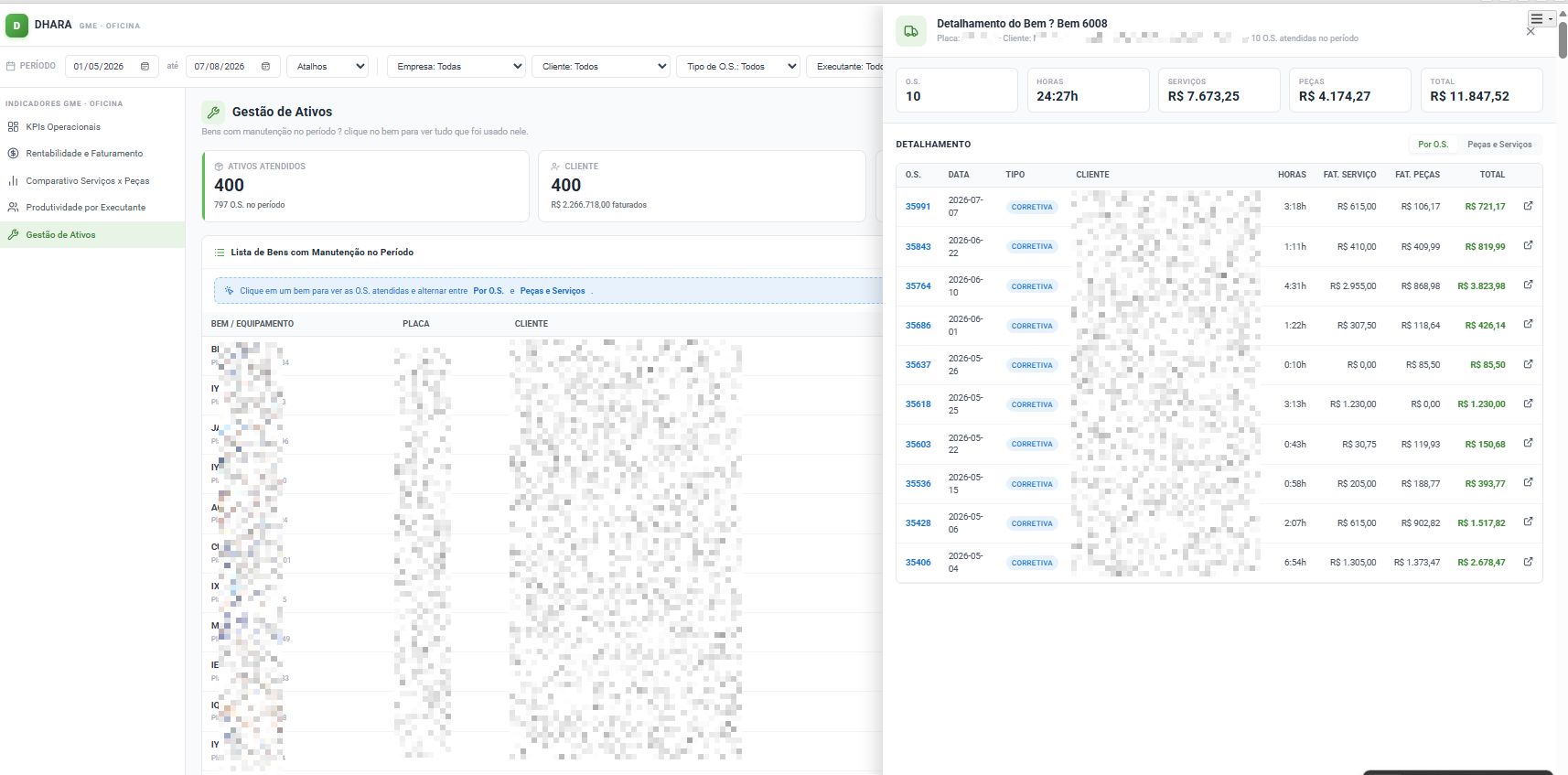This screenshot has height=775, width=1568.
Task: Click total value R$ 3.823,98
Action: pos(1481,286)
